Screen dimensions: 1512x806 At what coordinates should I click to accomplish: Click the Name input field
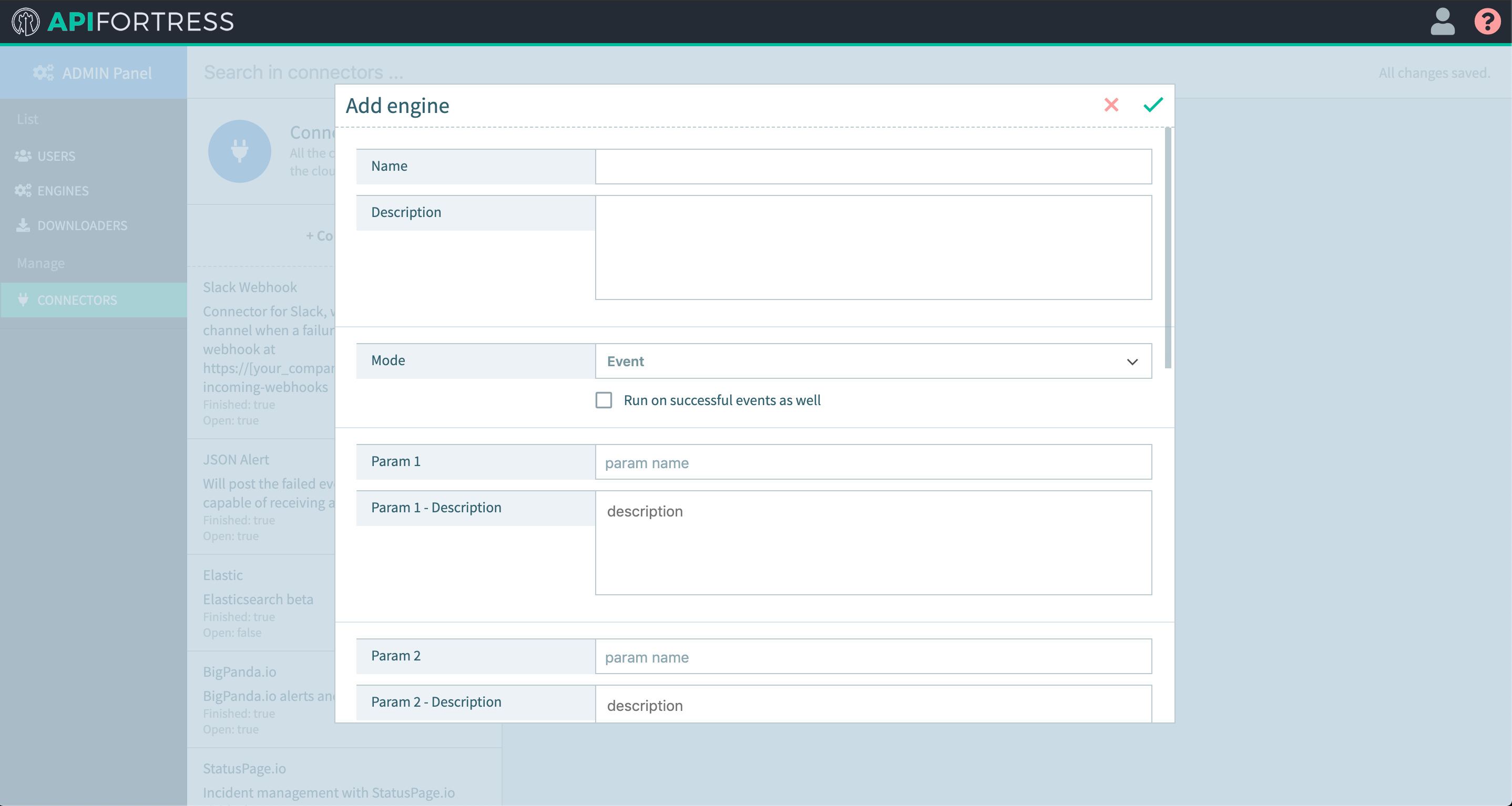[x=873, y=166]
